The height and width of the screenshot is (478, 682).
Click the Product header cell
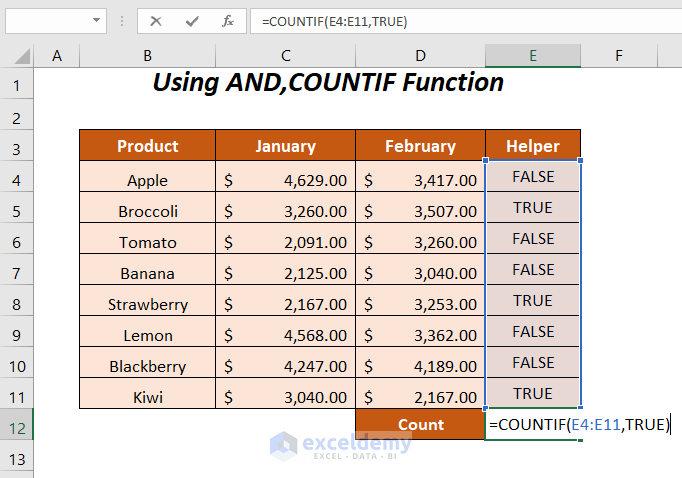pyautogui.click(x=147, y=146)
